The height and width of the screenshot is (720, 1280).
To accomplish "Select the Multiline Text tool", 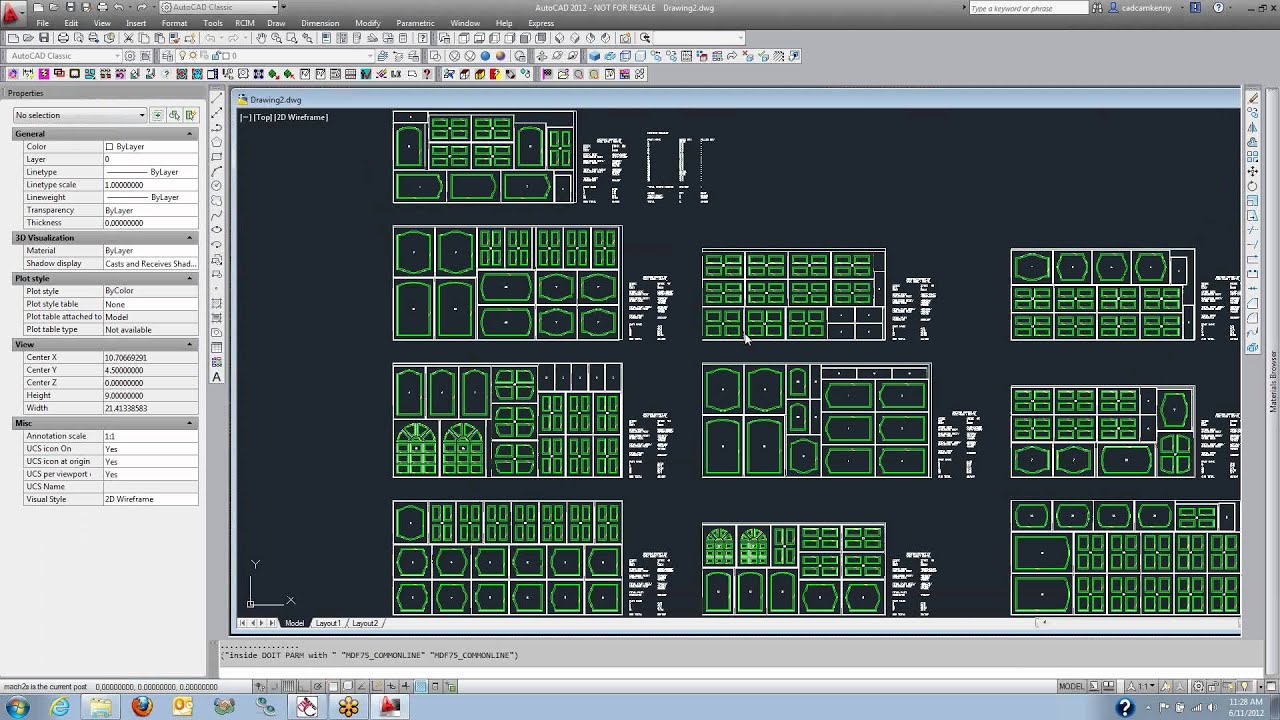I will [217, 377].
